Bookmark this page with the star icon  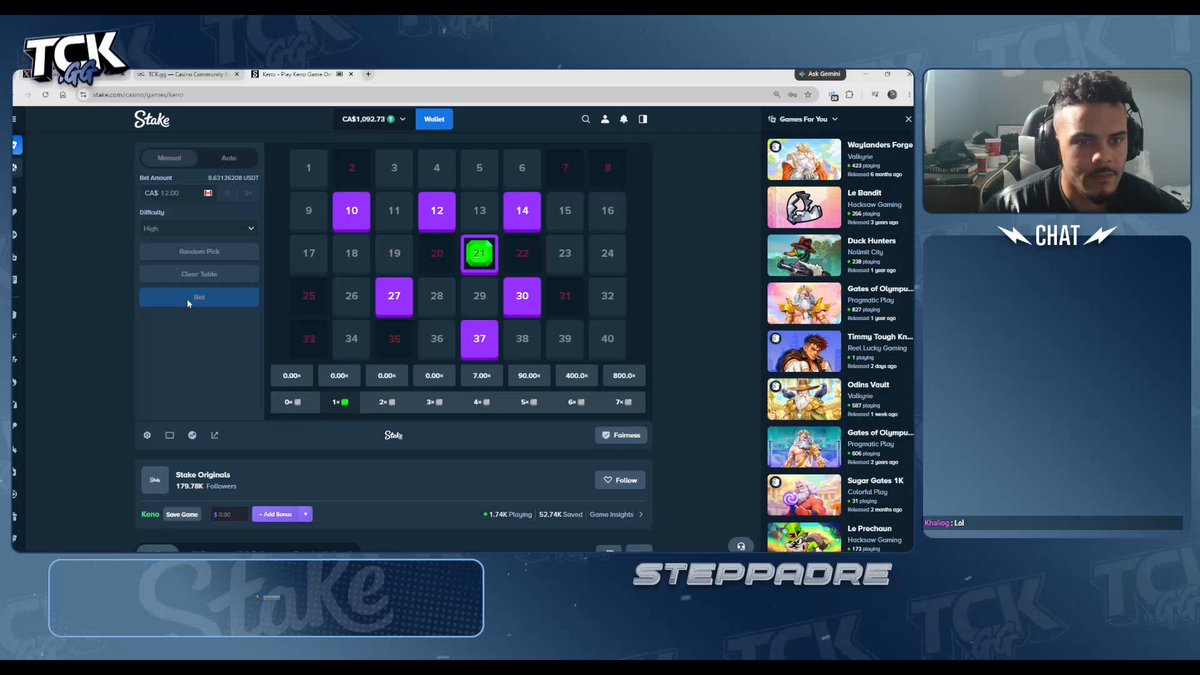click(808, 94)
